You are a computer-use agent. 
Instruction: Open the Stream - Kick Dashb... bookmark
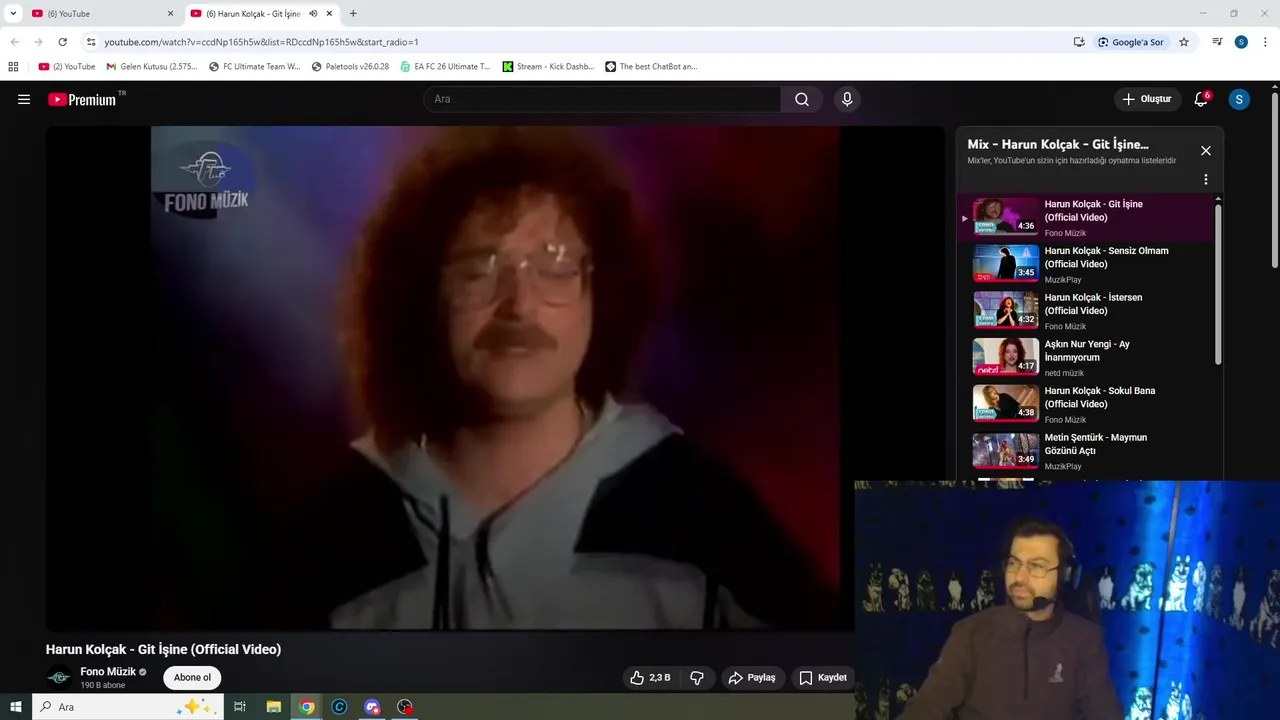(548, 67)
